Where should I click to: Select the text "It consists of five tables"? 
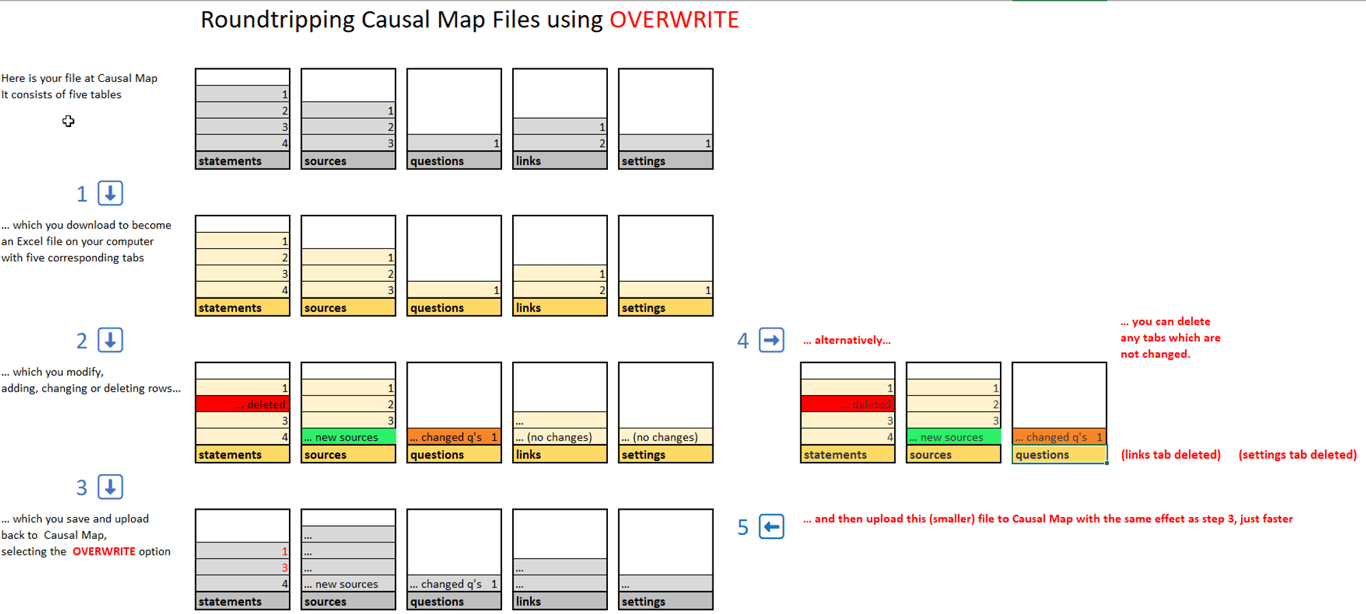pos(61,94)
